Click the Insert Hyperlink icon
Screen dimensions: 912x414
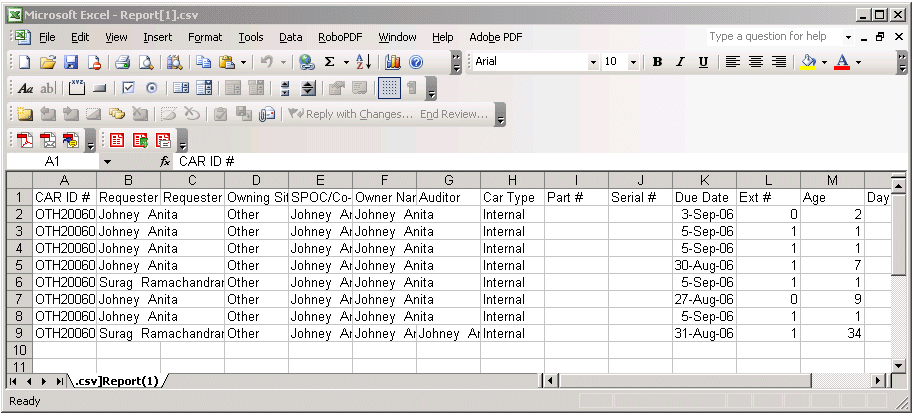307,62
